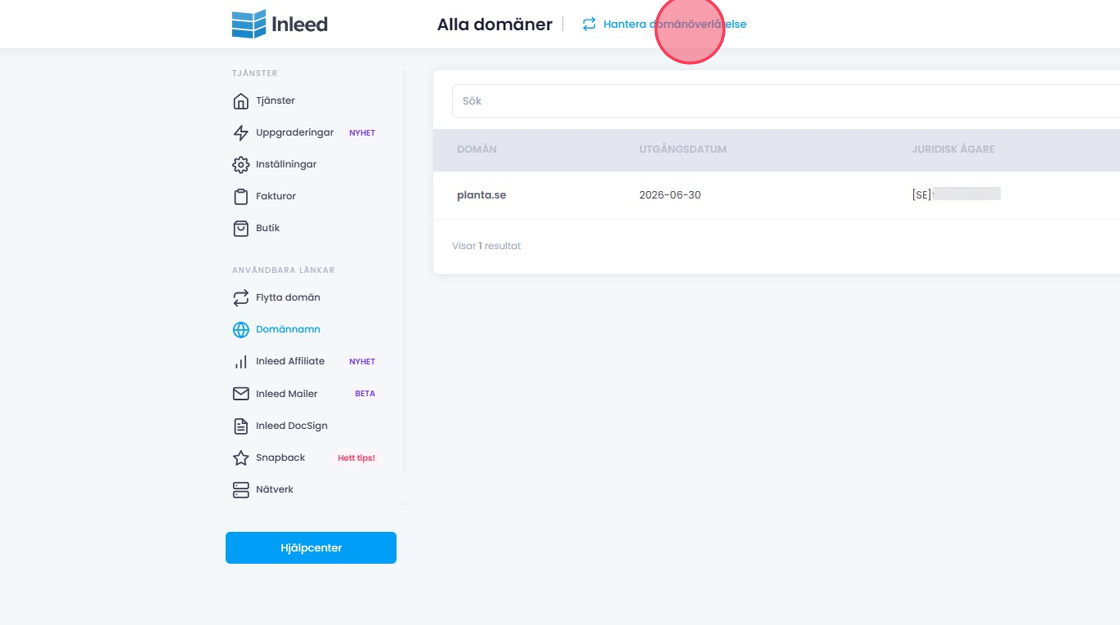Click the Tjänster house icon
The image size is (1120, 625).
click(241, 101)
